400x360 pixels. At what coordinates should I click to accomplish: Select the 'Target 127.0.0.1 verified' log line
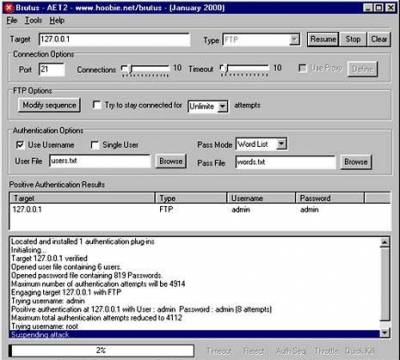(x=195, y=258)
